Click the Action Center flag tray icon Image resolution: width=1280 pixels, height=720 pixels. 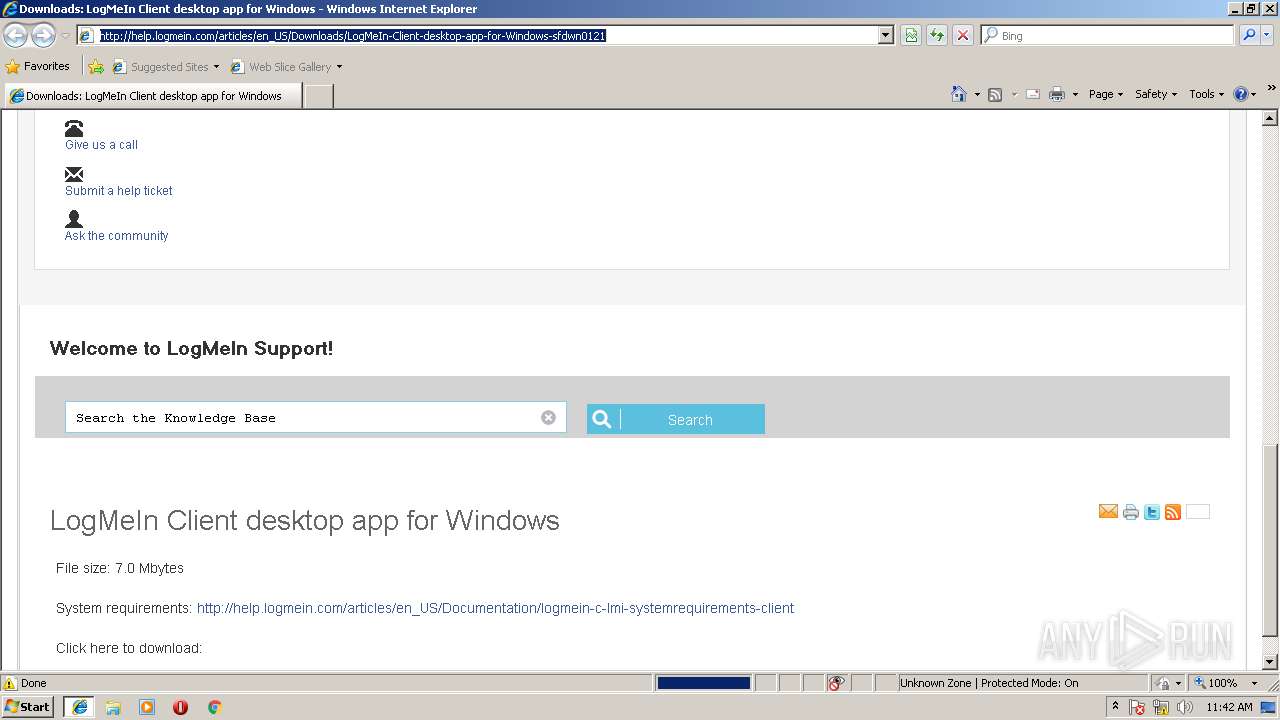click(x=1138, y=707)
